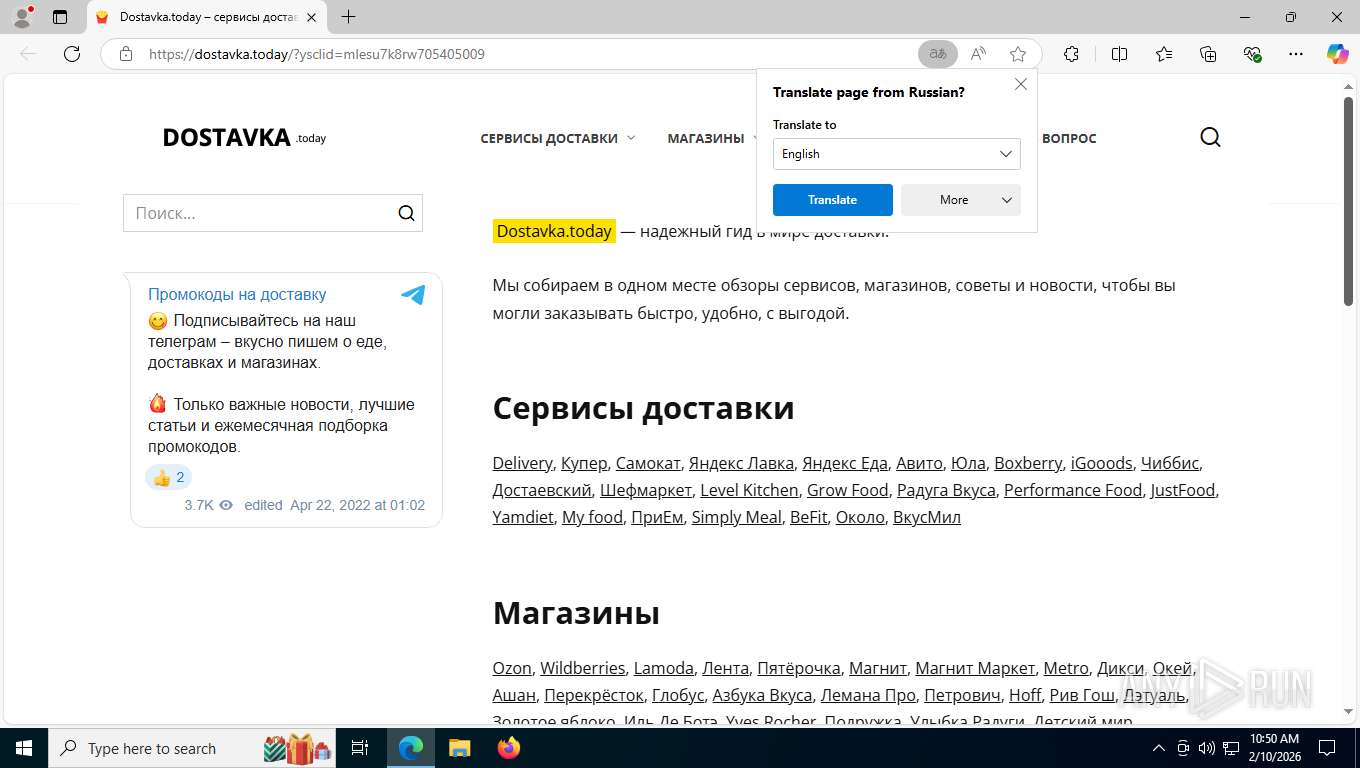Open File Explorer from taskbar
The image size is (1360, 768).
coord(459,748)
